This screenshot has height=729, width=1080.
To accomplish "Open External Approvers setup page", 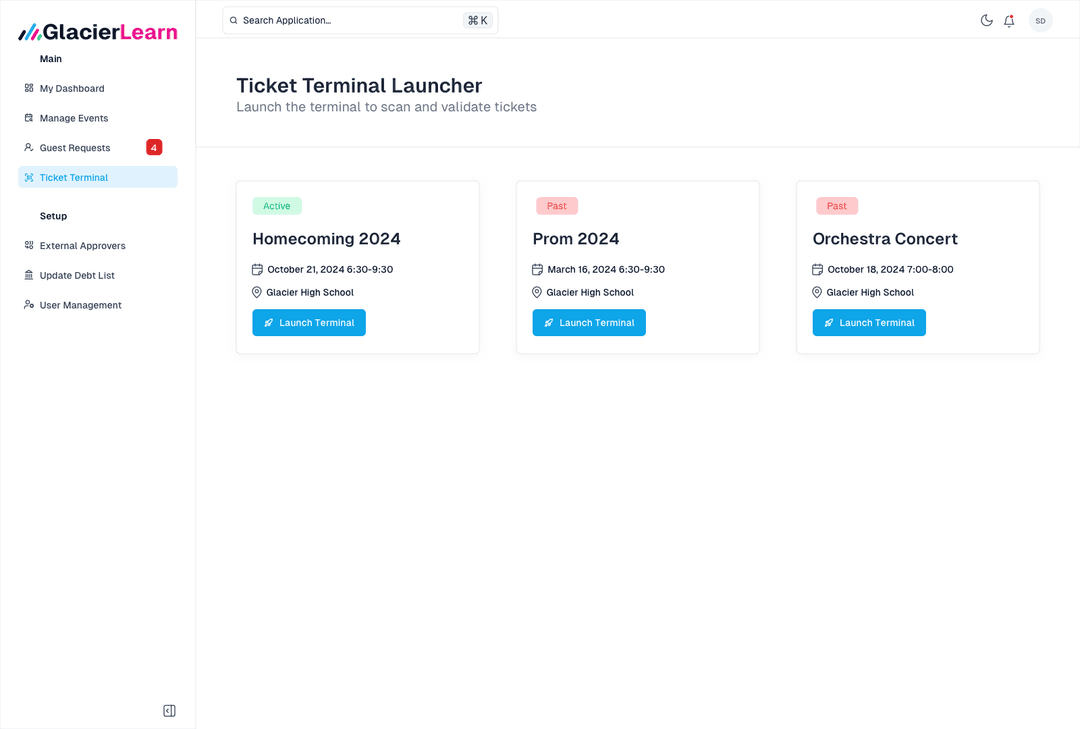I will tap(83, 246).
